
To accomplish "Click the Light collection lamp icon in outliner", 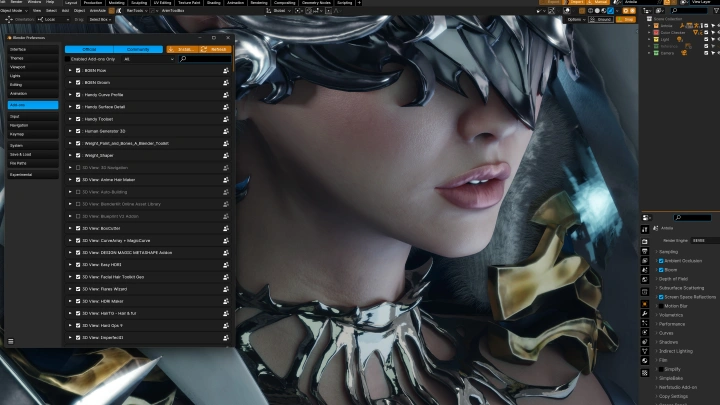I will [680, 39].
